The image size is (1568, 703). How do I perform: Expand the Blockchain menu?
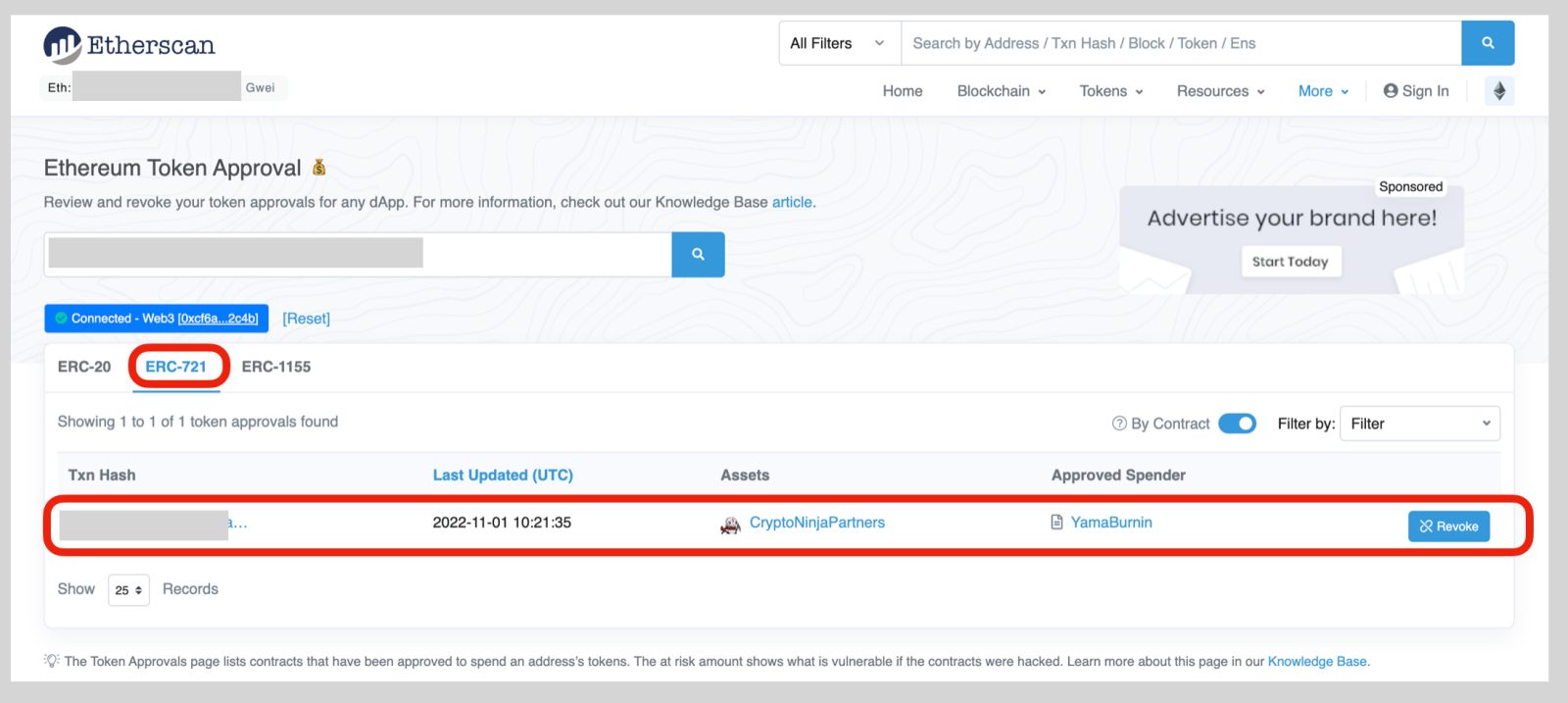1002,91
